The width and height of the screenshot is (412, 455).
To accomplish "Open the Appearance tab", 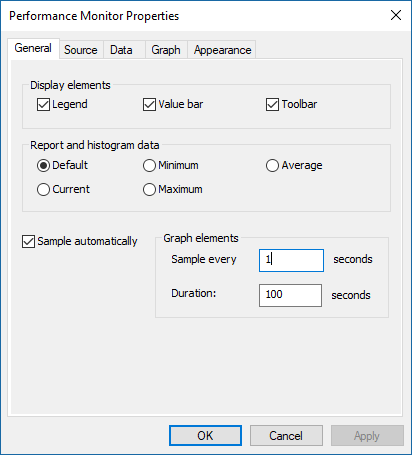I will pos(222,50).
